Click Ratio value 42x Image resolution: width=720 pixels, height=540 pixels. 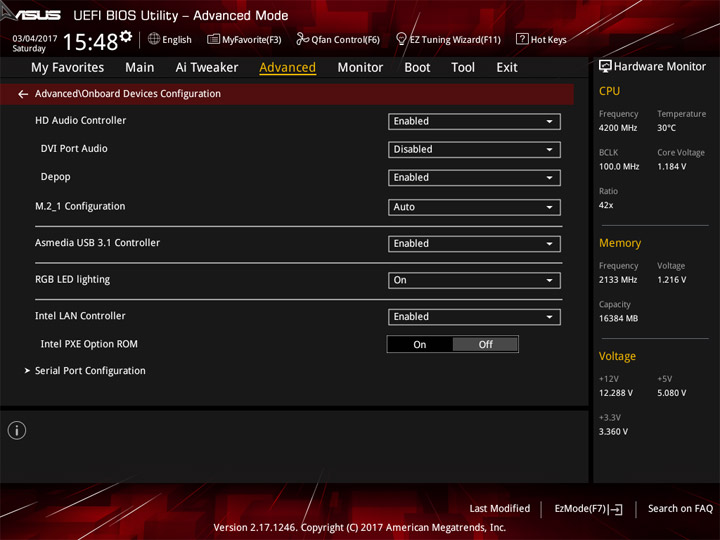tap(606, 205)
